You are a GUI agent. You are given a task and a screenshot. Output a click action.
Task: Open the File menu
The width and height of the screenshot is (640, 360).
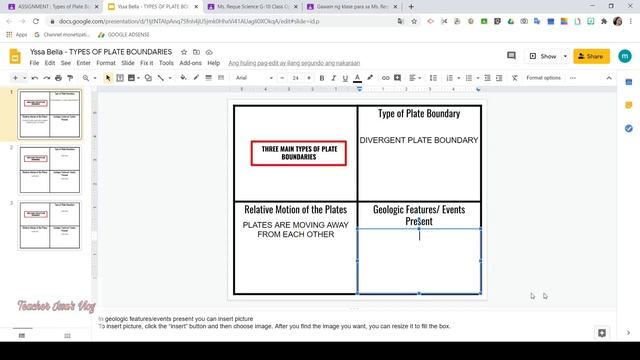coord(34,63)
